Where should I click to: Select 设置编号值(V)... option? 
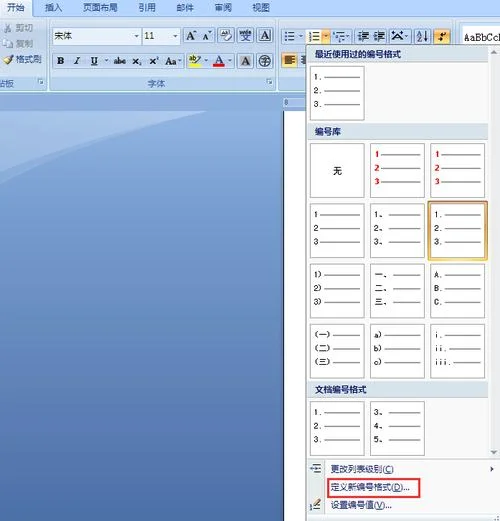(x=361, y=505)
